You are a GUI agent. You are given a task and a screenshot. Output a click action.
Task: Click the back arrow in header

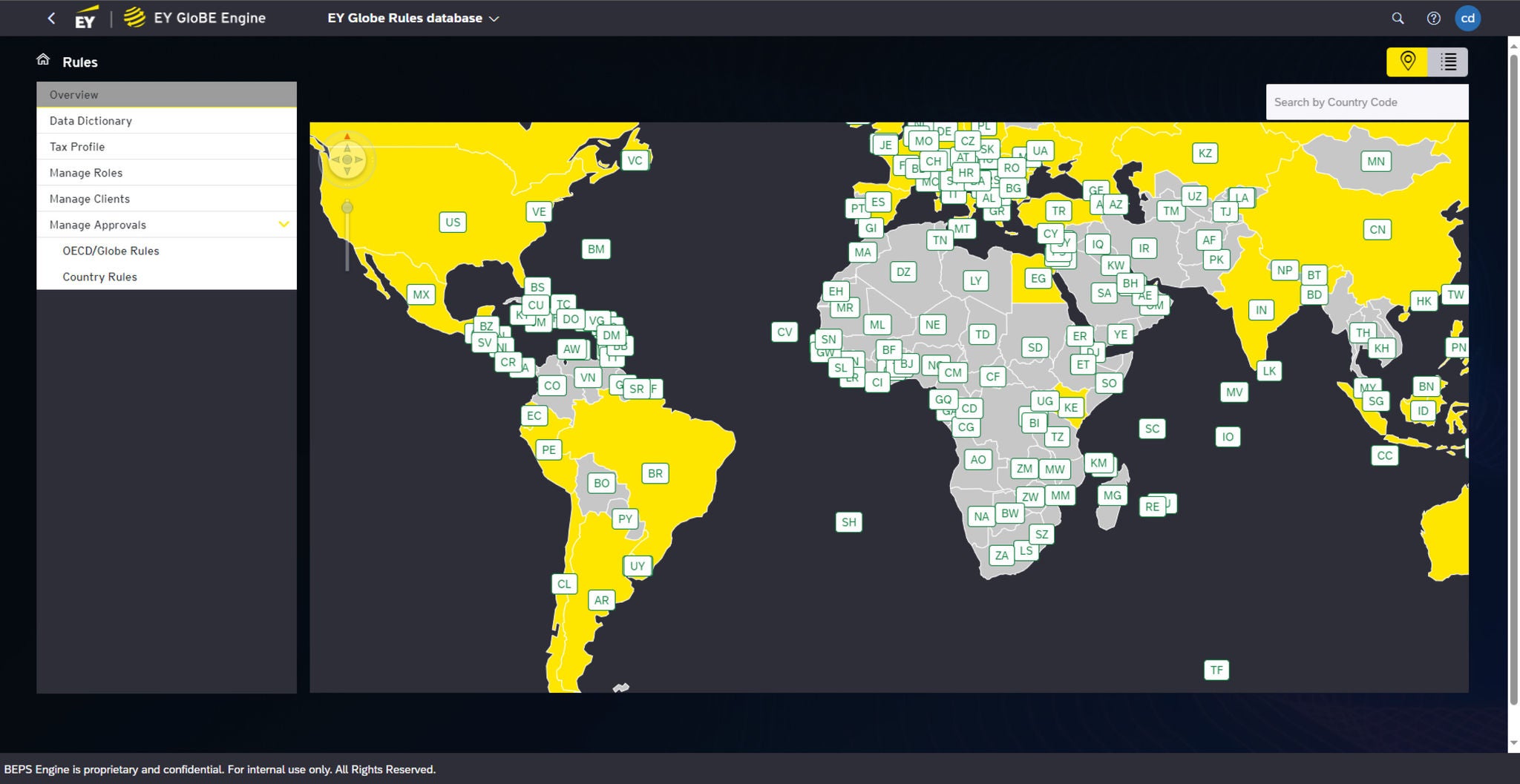click(51, 19)
